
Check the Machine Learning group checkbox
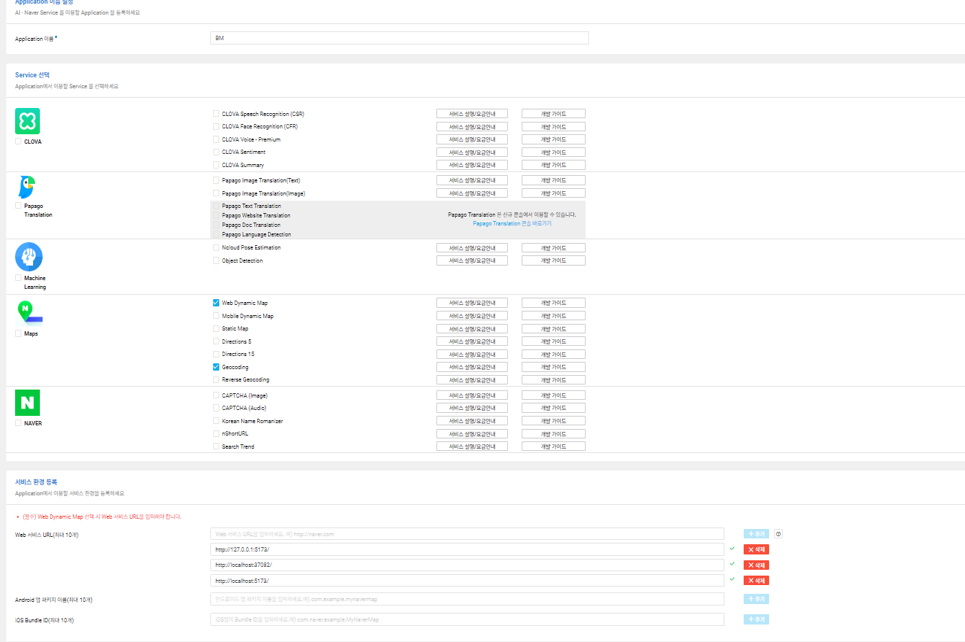18,278
